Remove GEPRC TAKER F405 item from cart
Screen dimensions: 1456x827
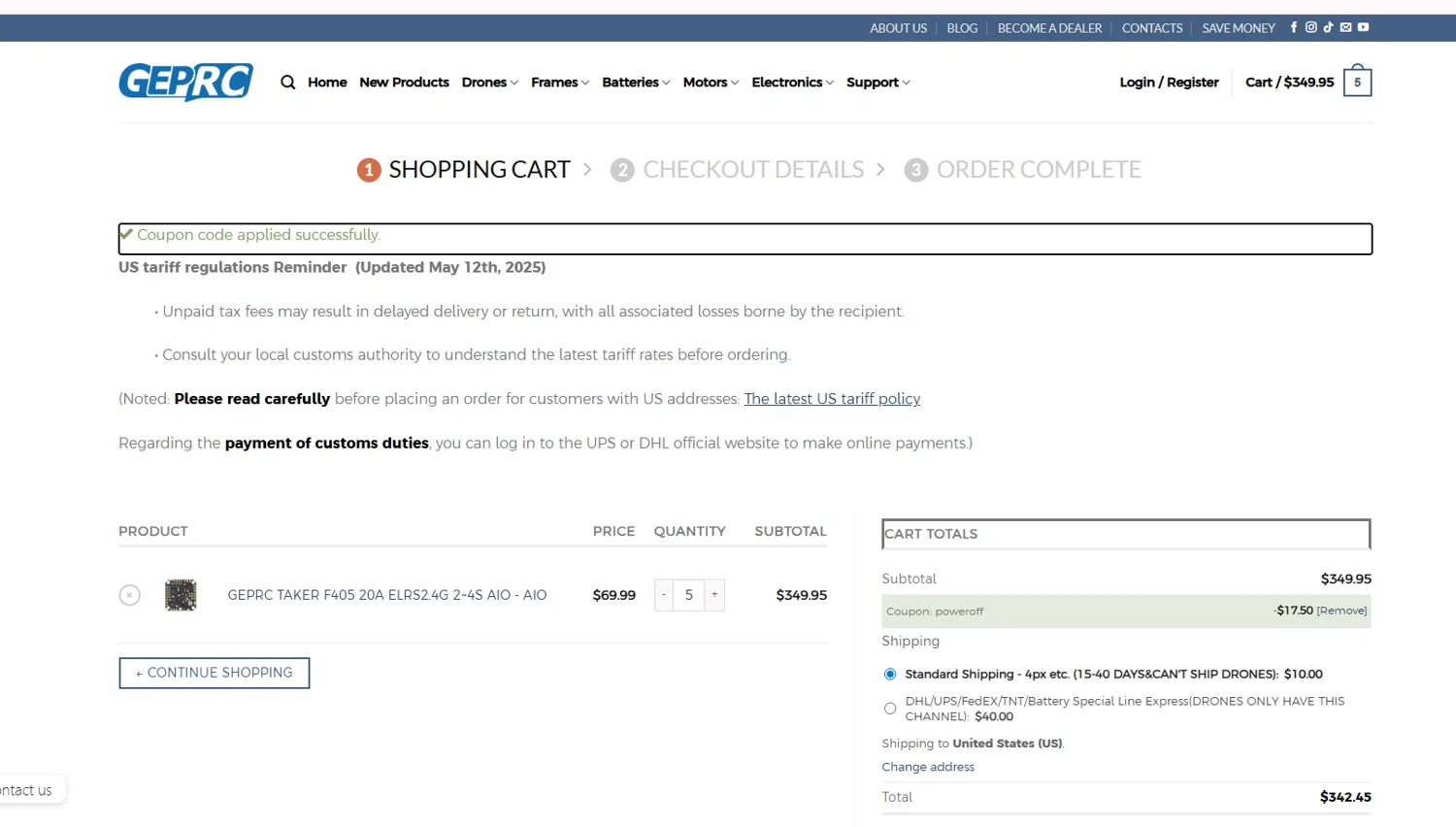(x=129, y=595)
